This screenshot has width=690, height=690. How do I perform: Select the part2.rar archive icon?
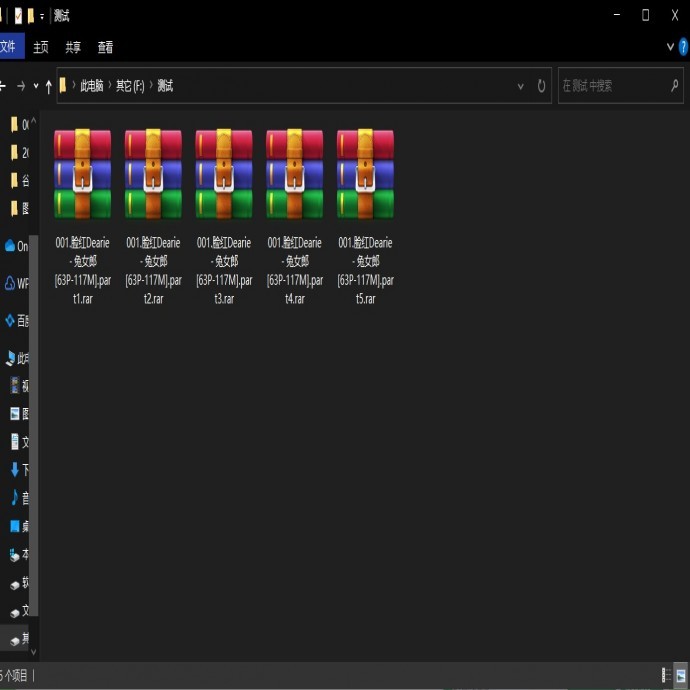point(153,174)
